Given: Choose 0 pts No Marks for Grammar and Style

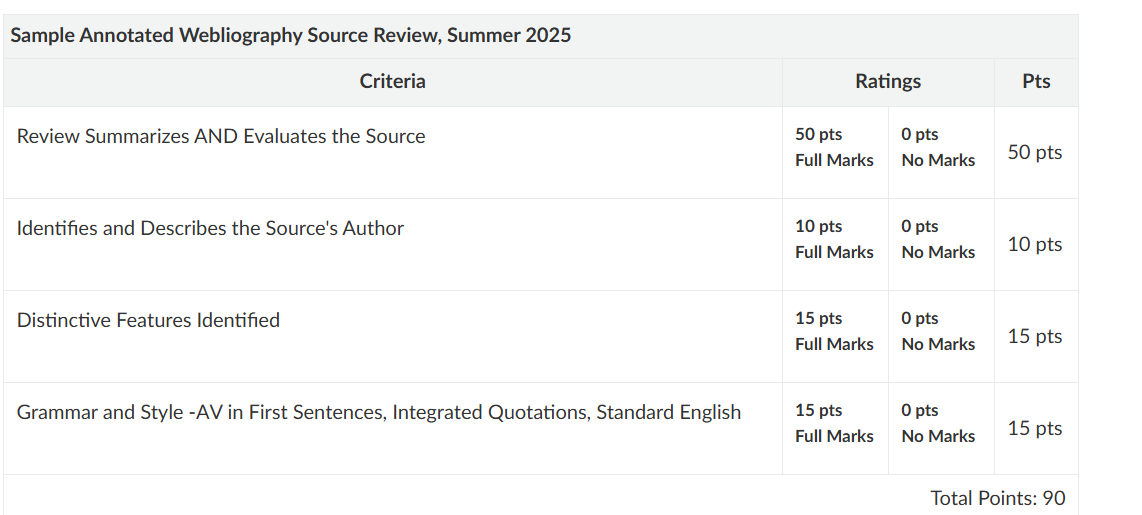Looking at the screenshot, I should click(938, 423).
